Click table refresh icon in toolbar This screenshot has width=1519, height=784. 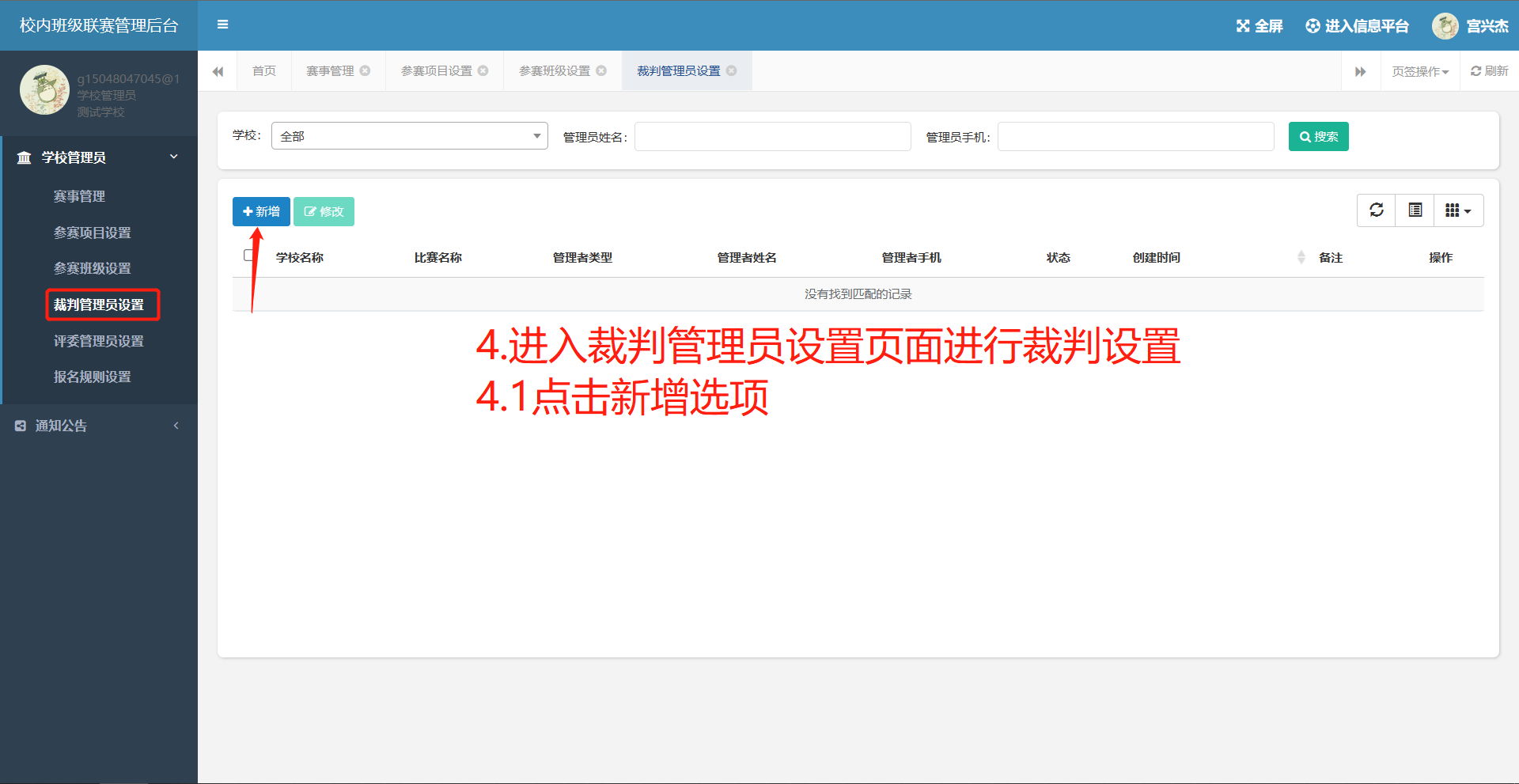pos(1377,210)
